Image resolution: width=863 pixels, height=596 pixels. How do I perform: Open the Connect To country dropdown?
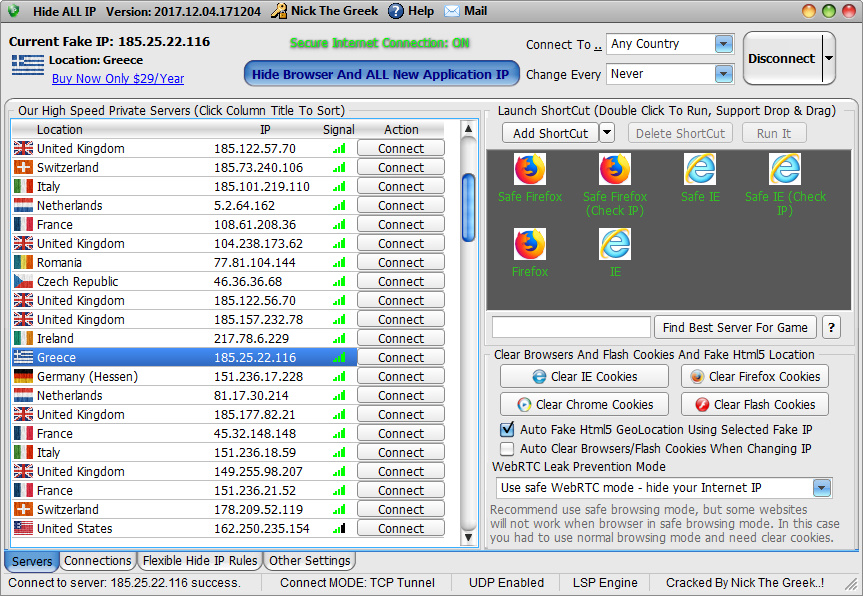pyautogui.click(x=724, y=44)
